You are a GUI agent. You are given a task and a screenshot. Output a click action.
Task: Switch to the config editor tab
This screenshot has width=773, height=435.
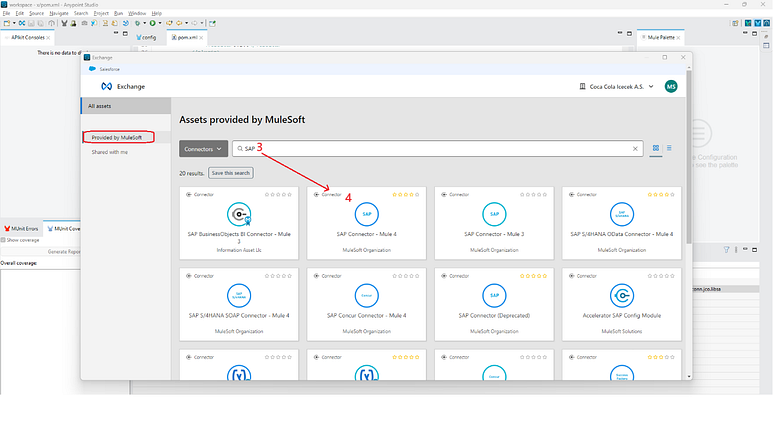[x=146, y=37]
